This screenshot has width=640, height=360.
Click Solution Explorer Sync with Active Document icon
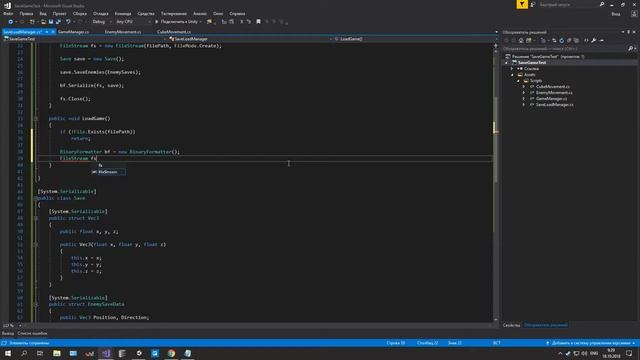[x=554, y=40]
